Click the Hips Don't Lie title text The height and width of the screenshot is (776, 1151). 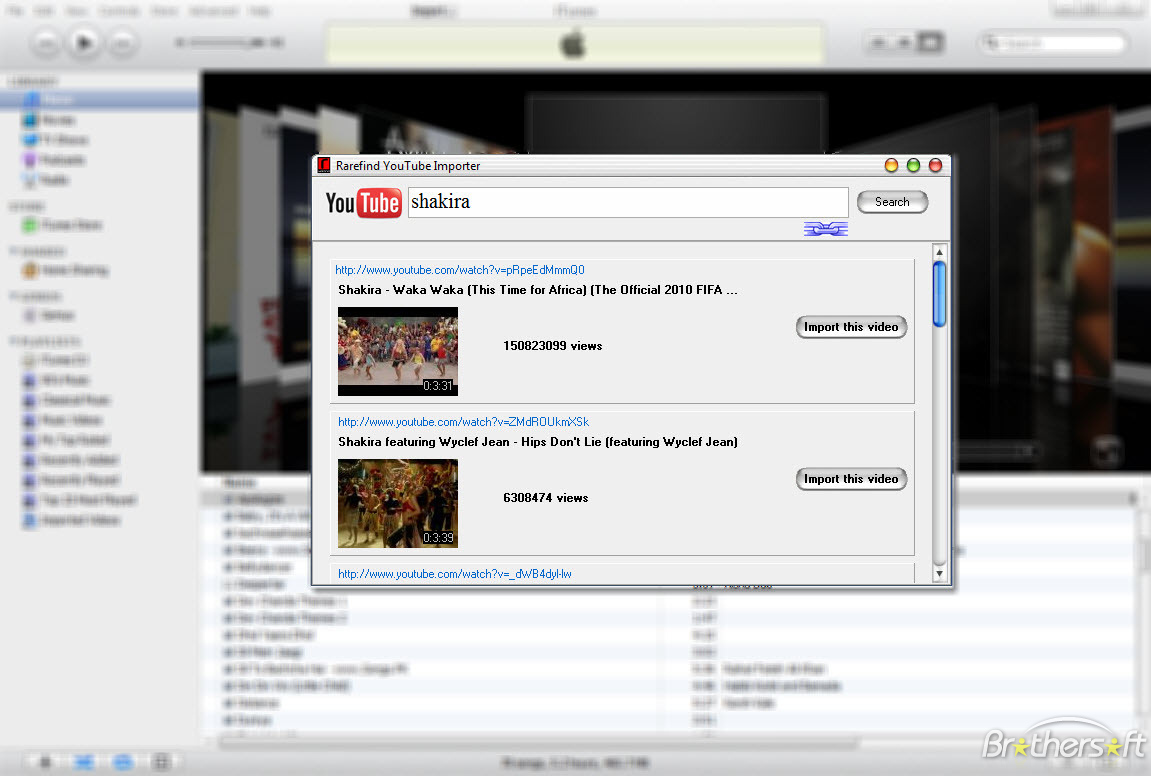(x=538, y=441)
